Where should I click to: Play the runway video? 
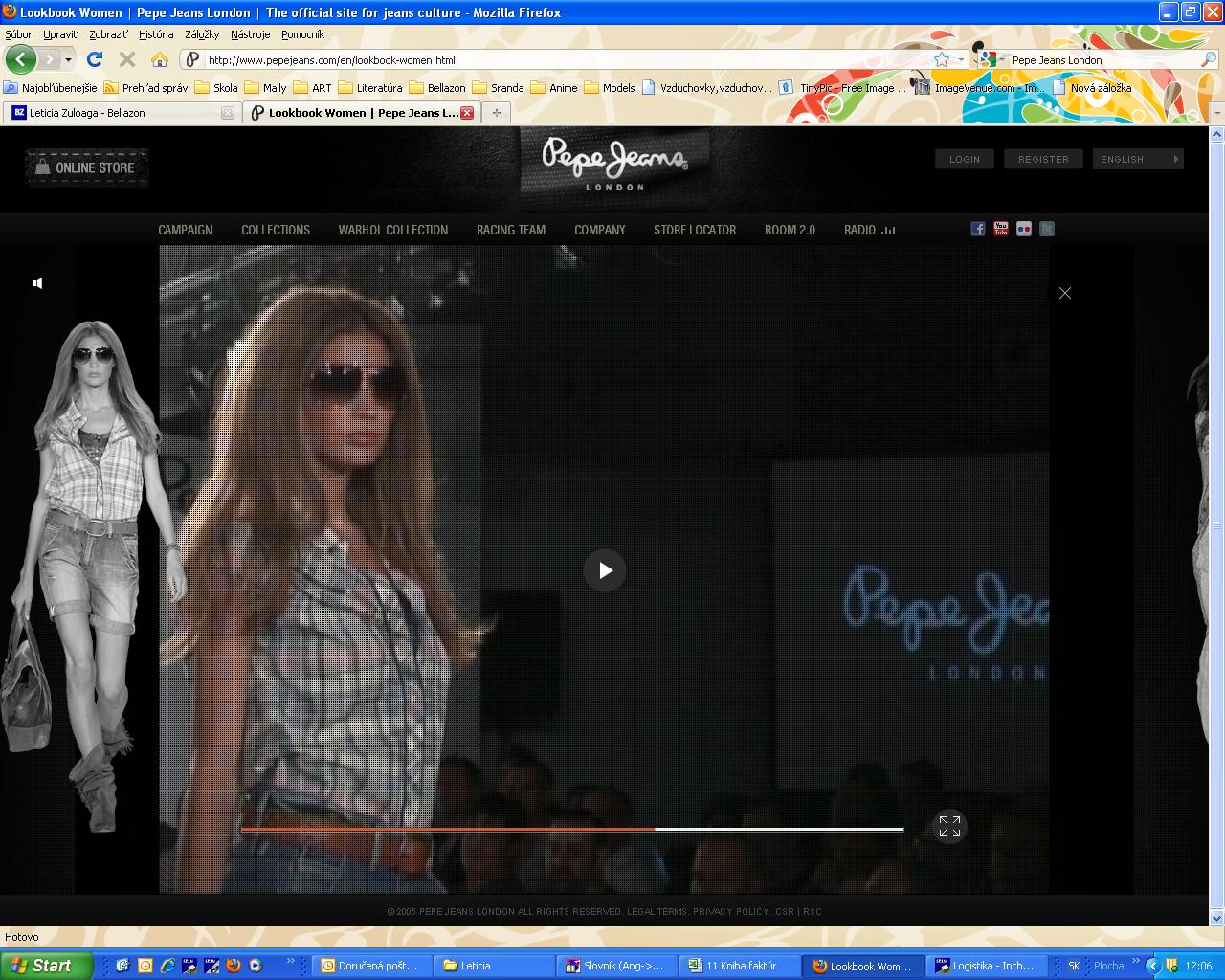[605, 570]
